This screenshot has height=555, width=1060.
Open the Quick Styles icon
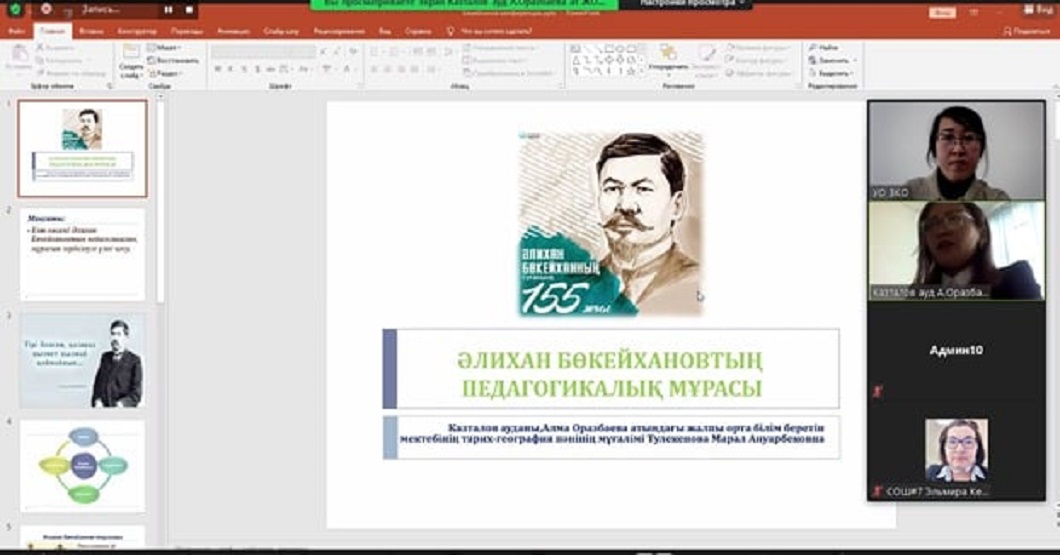click(708, 57)
